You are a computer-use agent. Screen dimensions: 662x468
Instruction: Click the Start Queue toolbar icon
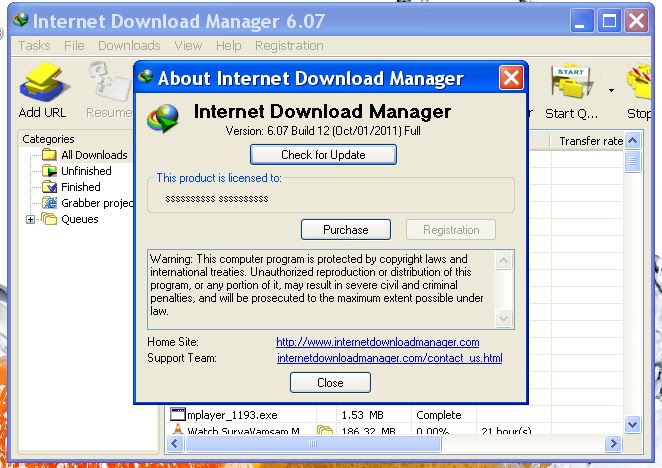tap(571, 83)
